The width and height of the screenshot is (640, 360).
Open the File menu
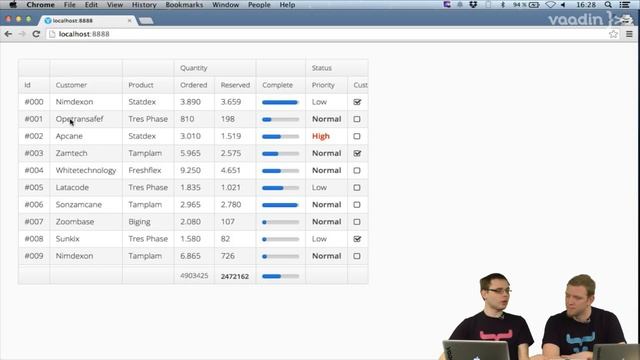[70, 5]
